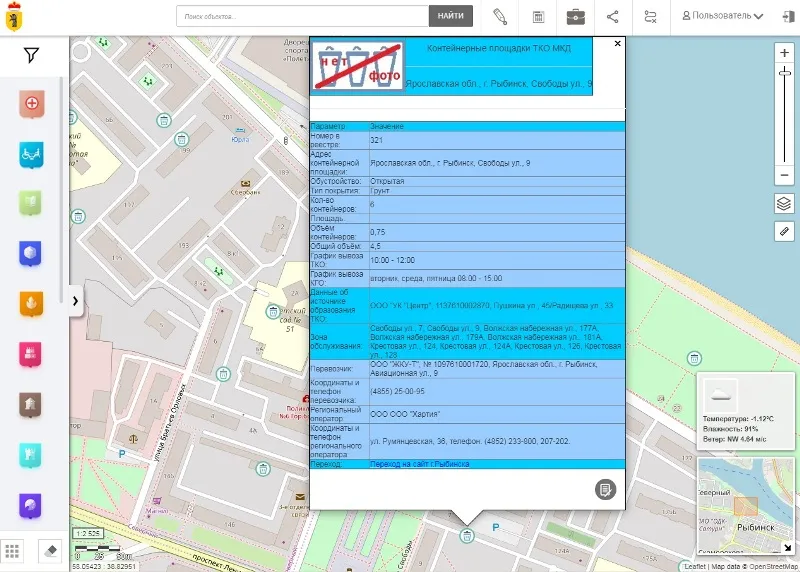Screen dimensions: 800x572
Task: Click the share icon in top toolbar
Action: pos(613,16)
